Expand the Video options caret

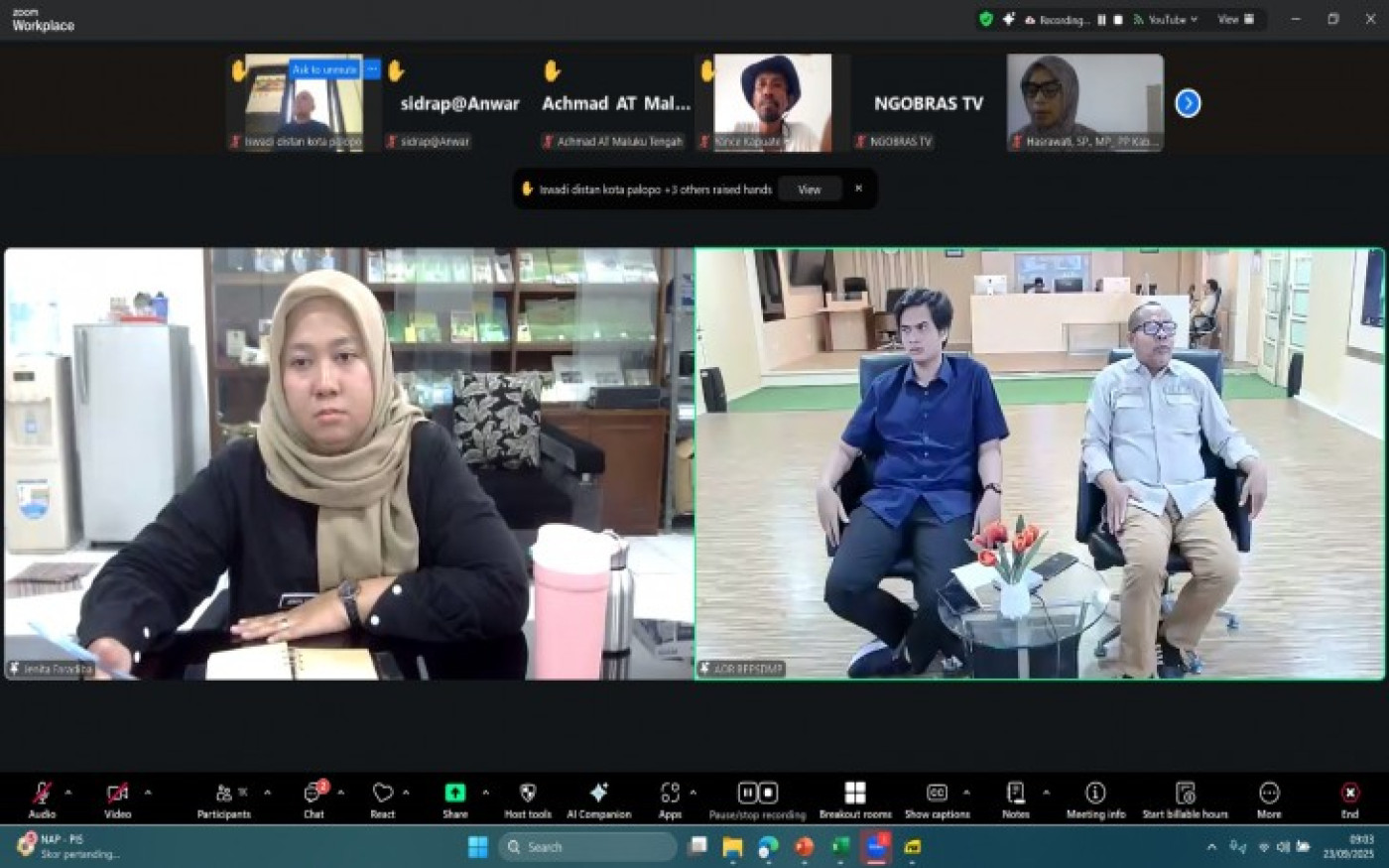coord(148,793)
